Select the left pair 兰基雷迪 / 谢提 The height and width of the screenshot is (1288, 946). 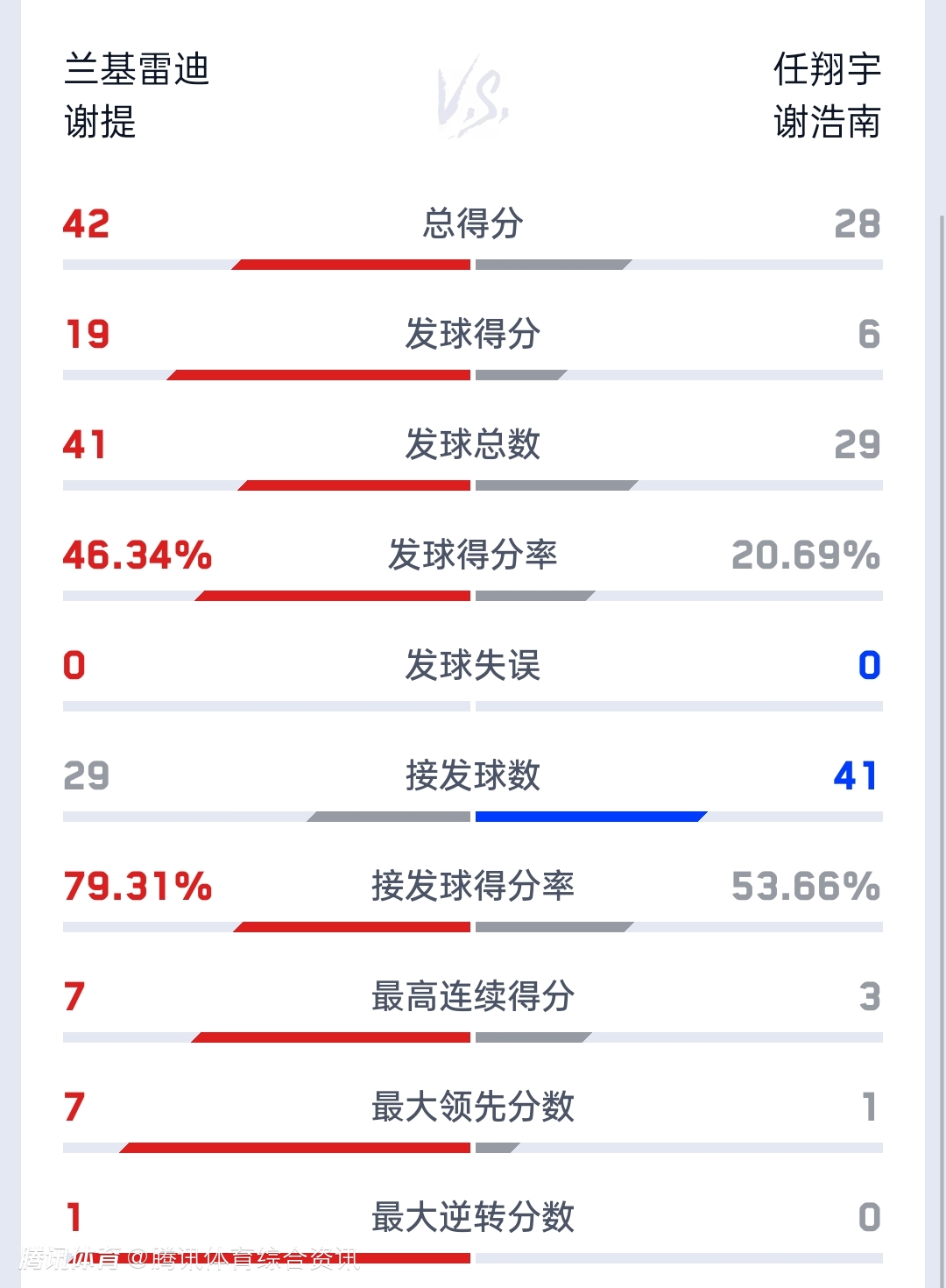(137, 95)
